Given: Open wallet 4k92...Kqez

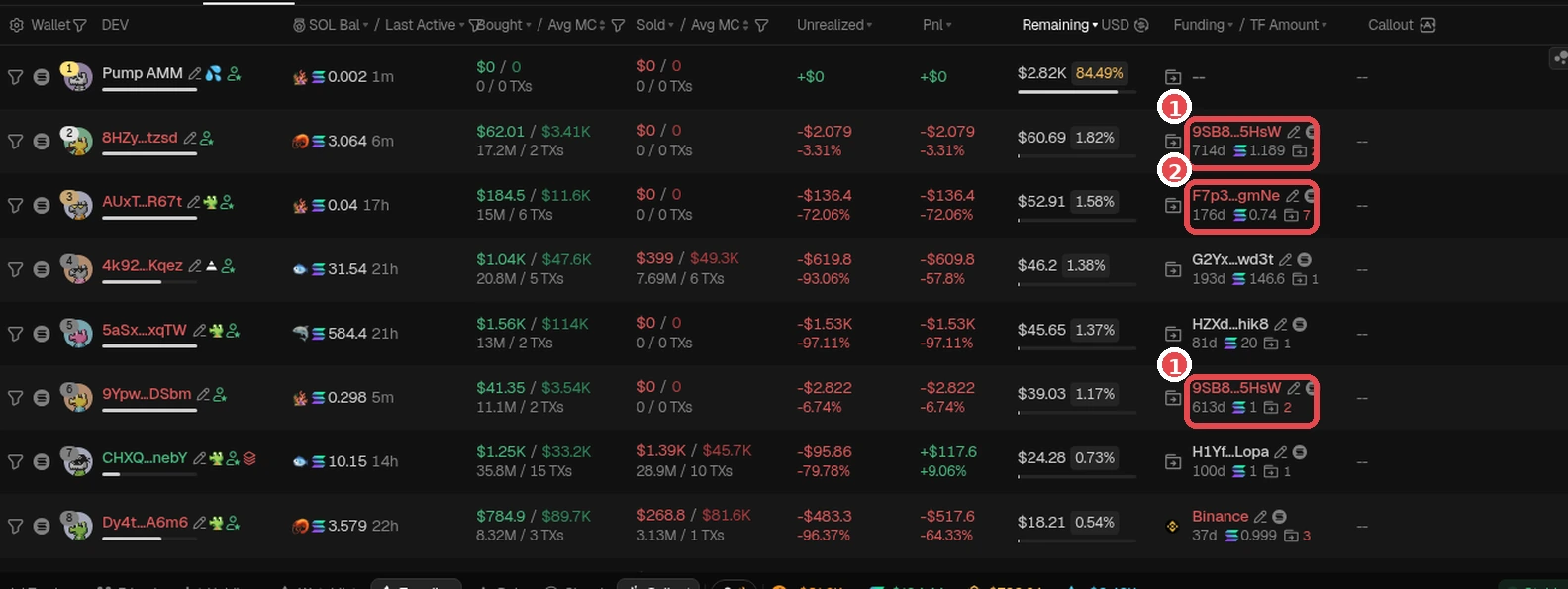Looking at the screenshot, I should (143, 266).
